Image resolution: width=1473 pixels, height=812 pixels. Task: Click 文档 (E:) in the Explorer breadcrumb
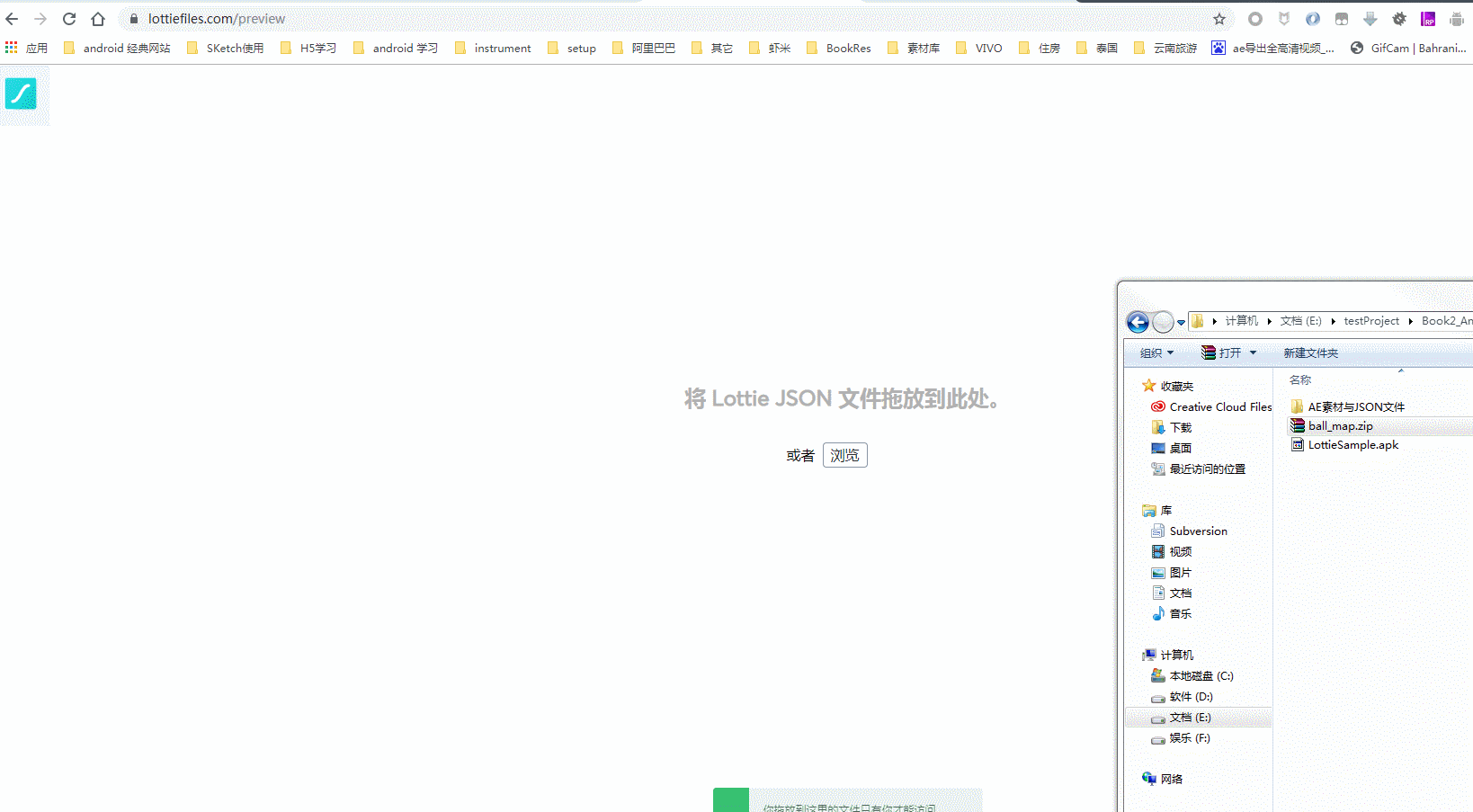tap(1300, 321)
